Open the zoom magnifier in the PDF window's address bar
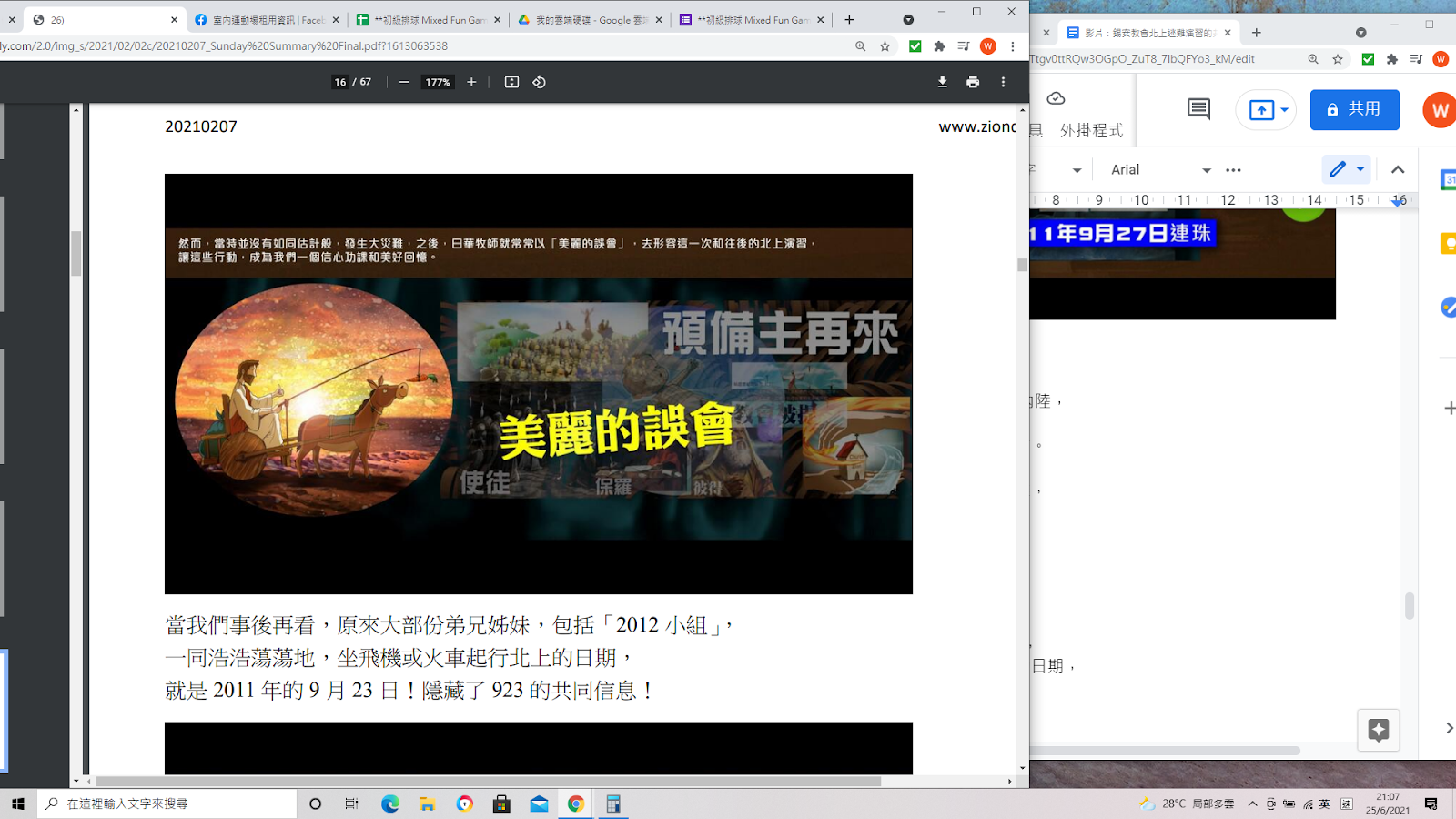1456x819 pixels. [860, 46]
